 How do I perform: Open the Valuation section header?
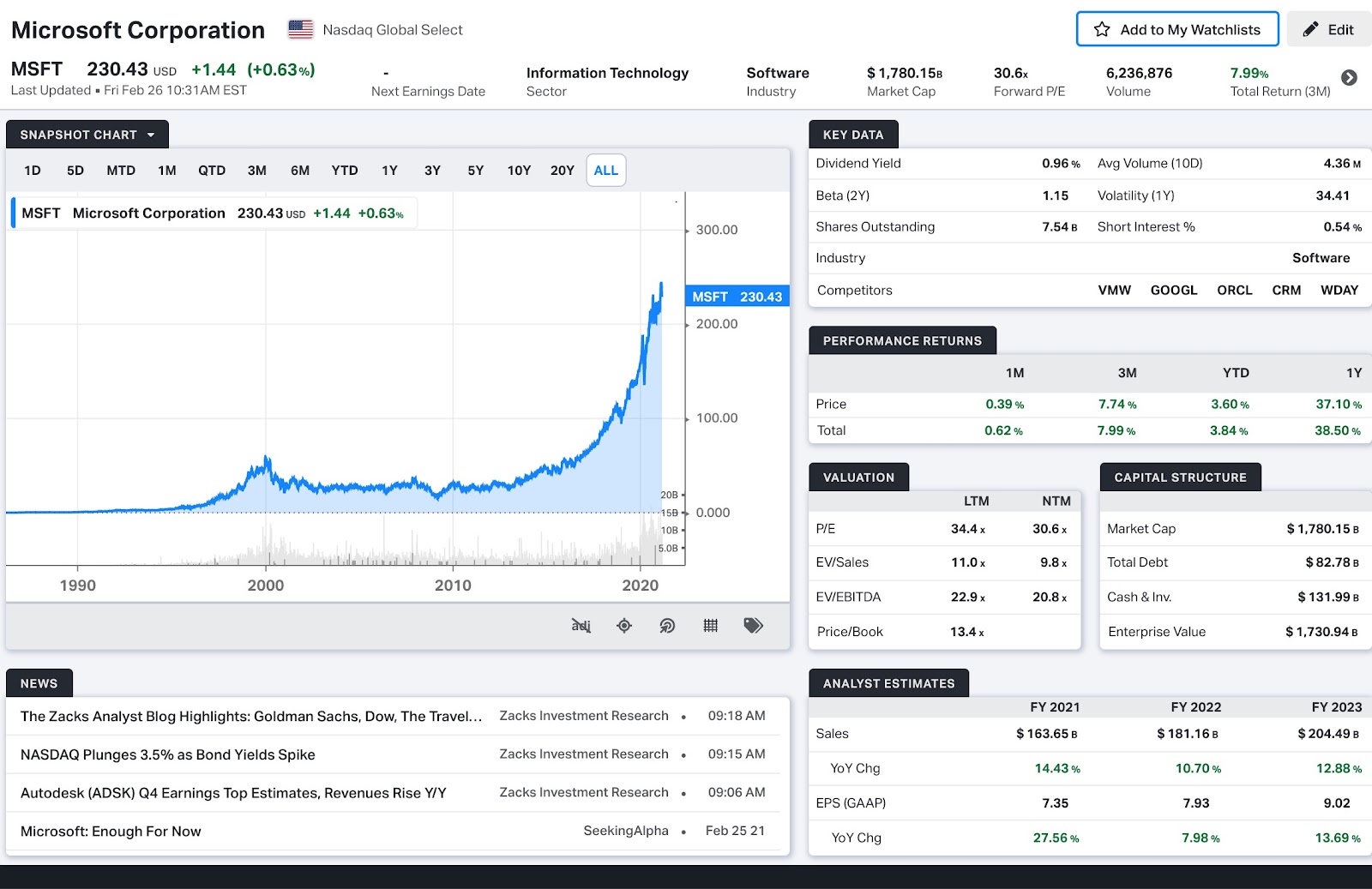pos(858,478)
